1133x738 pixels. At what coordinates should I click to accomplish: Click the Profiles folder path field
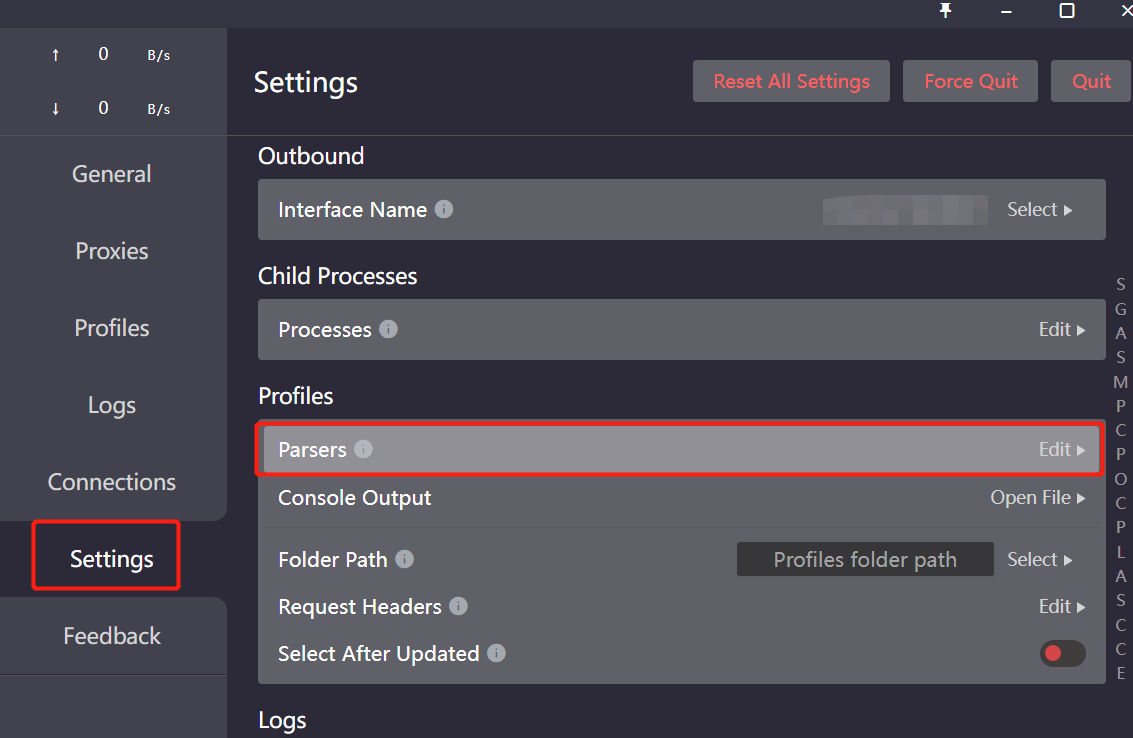(865, 560)
